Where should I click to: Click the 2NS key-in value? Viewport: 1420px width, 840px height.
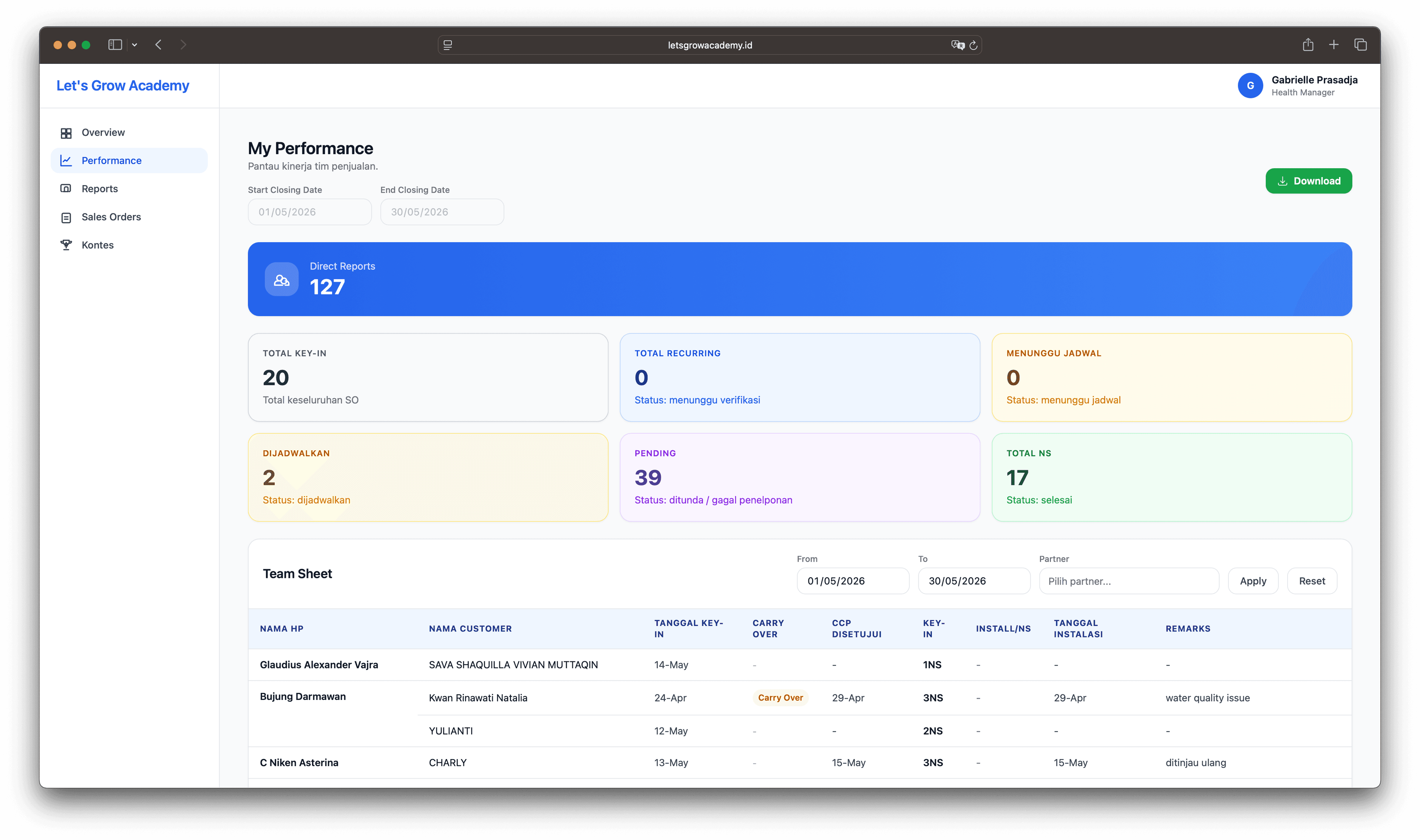[x=932, y=731]
